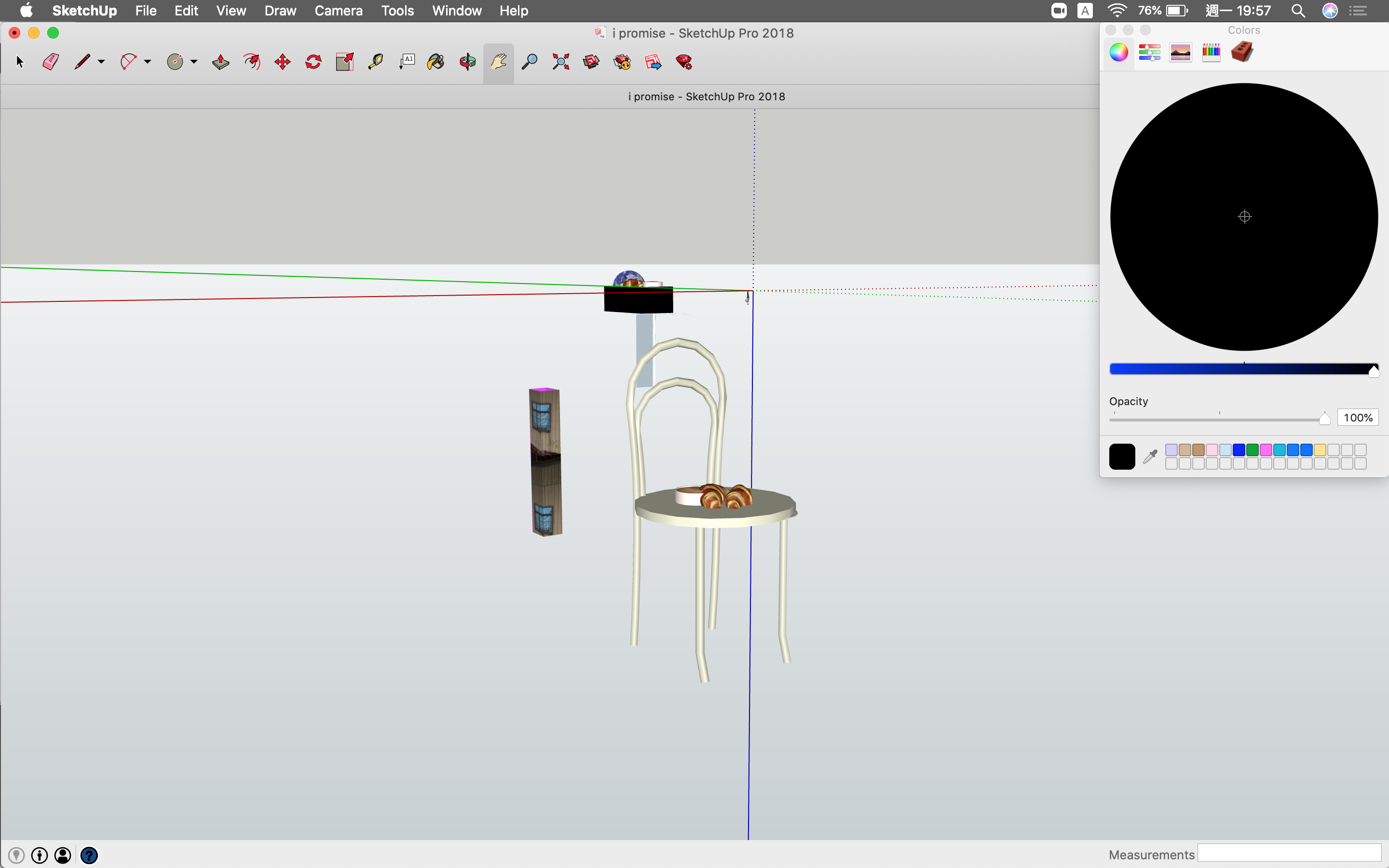Click the help question mark in status bar

coord(89,855)
